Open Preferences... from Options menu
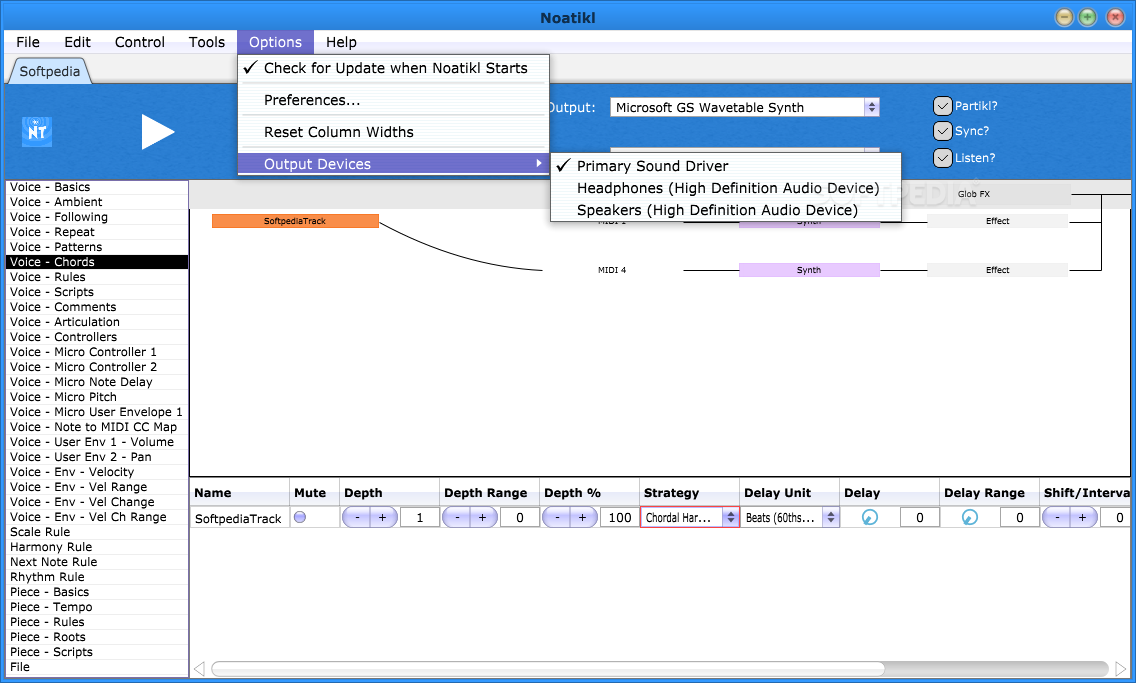The image size is (1136, 683). pyautogui.click(x=393, y=100)
